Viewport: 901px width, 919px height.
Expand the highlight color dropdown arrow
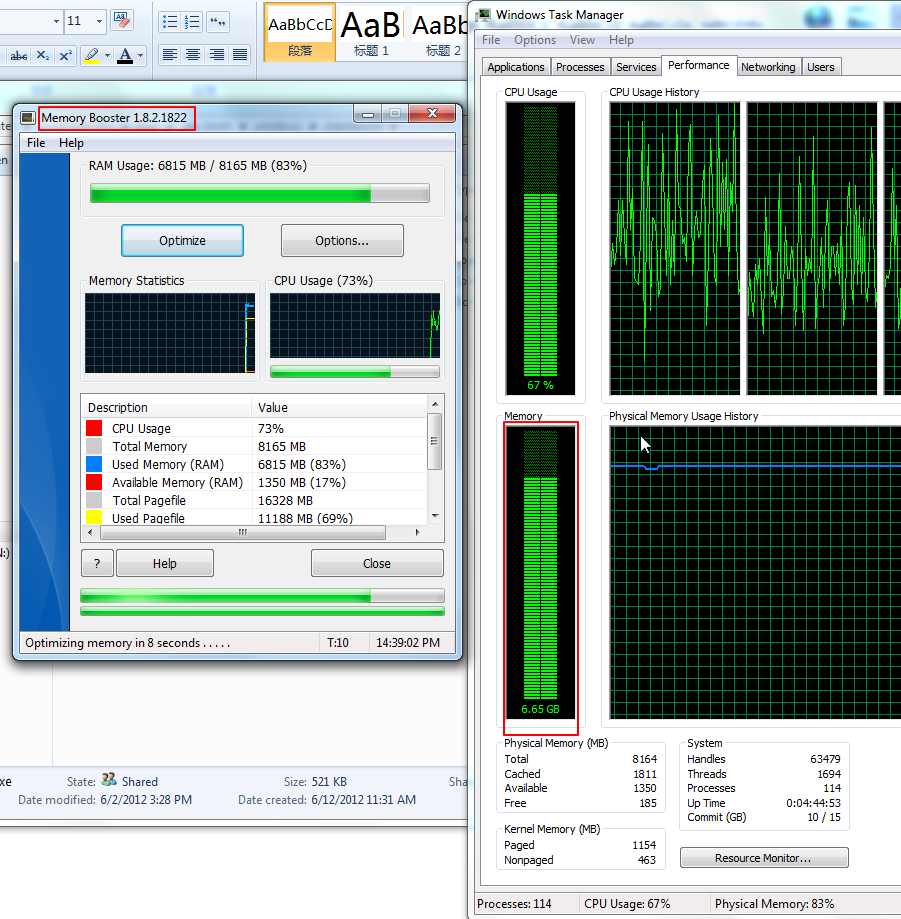pos(105,55)
